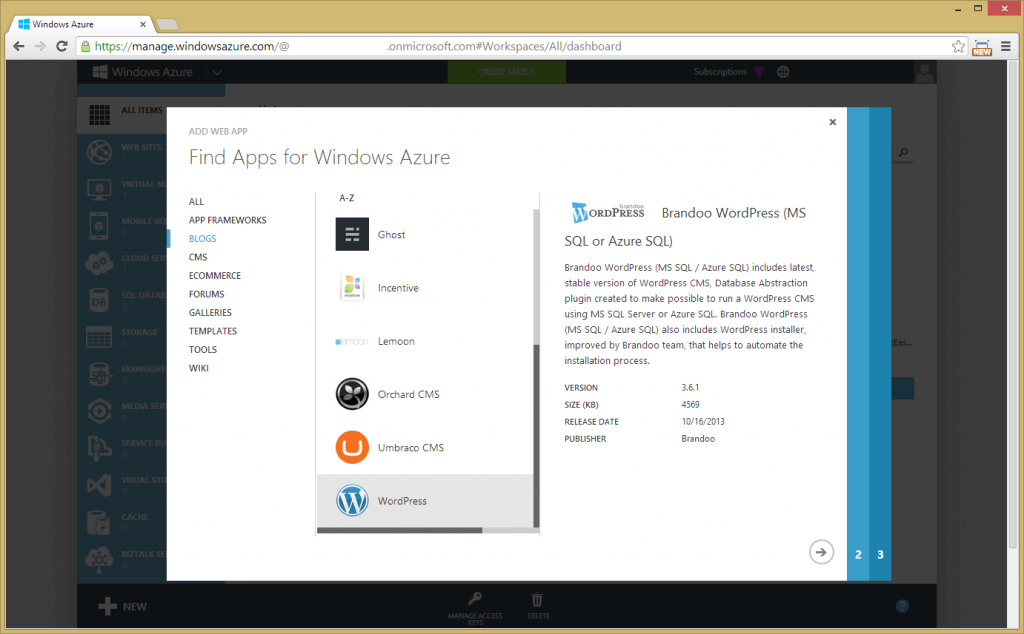Image resolution: width=1024 pixels, height=634 pixels.
Task: Select the FORUMS category
Action: [206, 294]
